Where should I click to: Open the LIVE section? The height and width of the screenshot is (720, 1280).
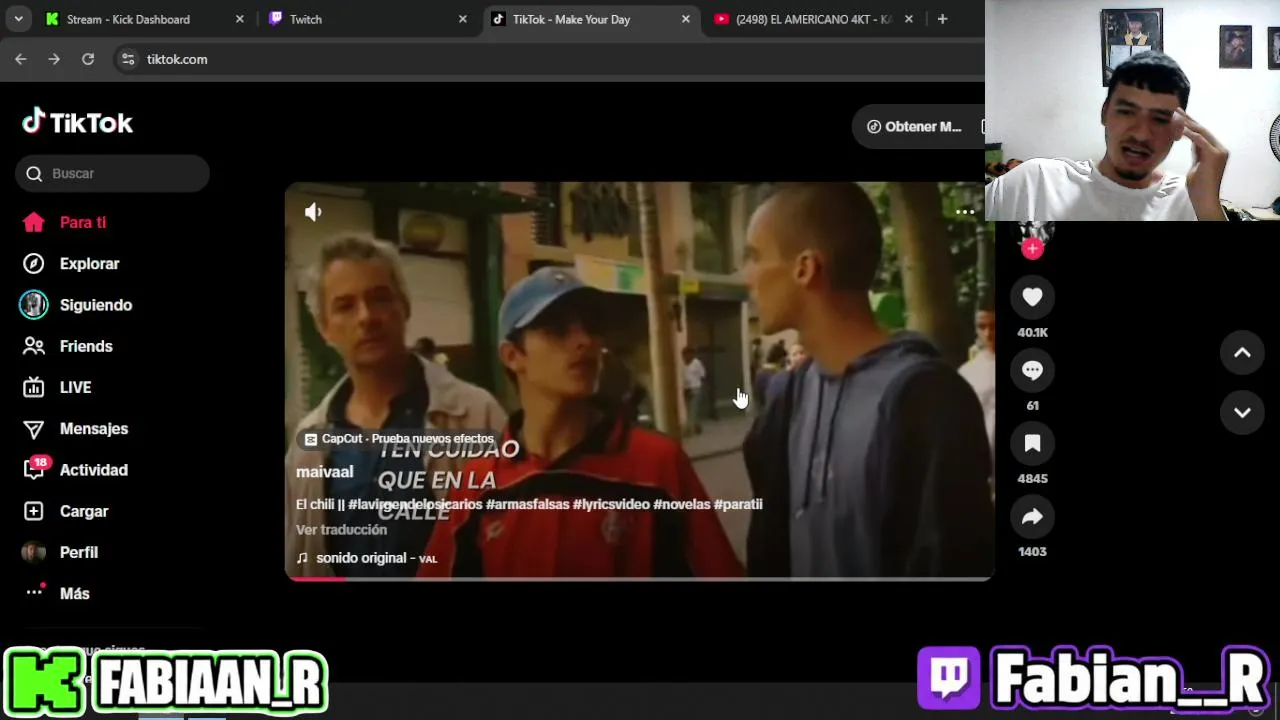[x=57, y=387]
